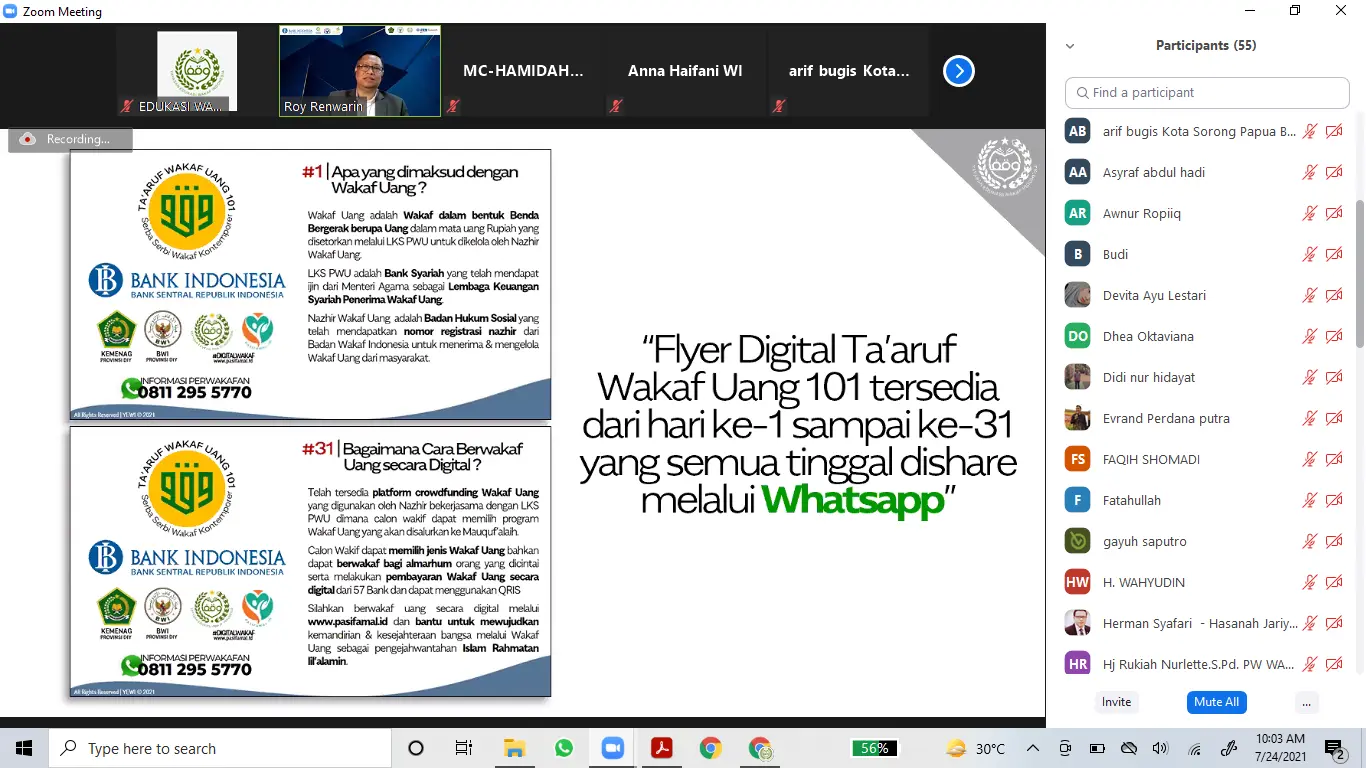1366x768 pixels.
Task: Click the 30°C weather widget
Action: tap(975, 748)
